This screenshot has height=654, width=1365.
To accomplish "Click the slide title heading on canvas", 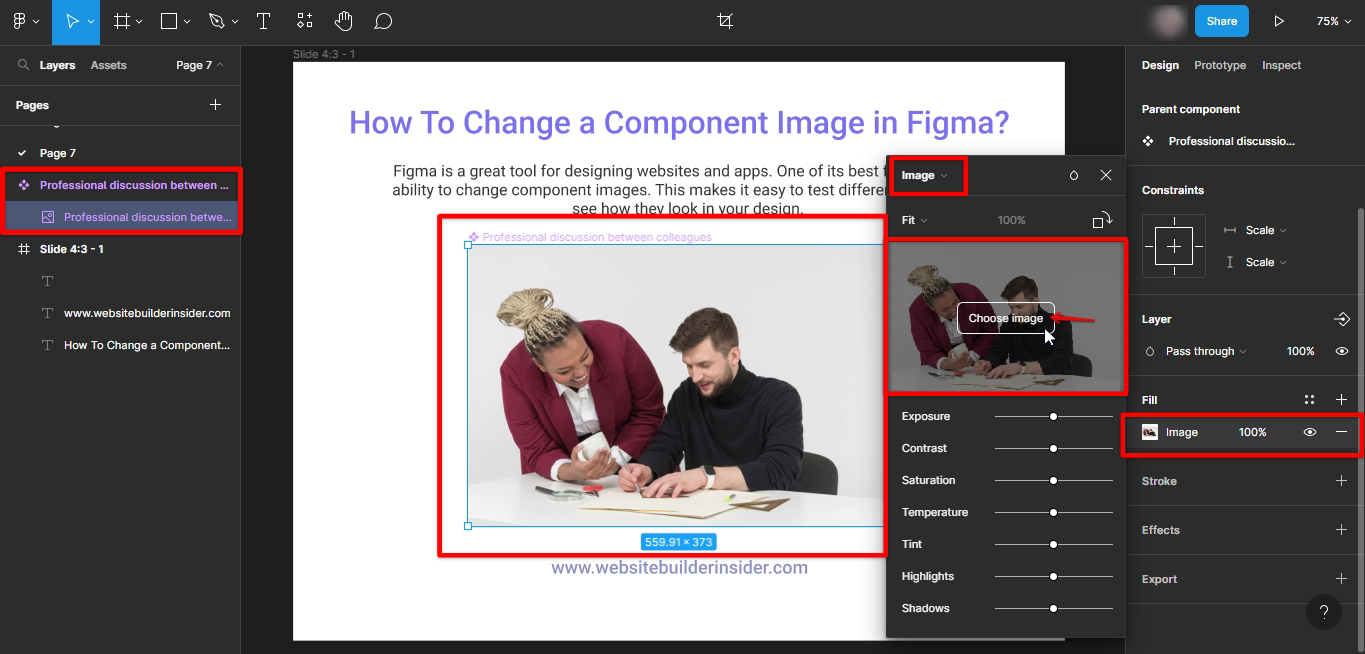I will [x=679, y=123].
